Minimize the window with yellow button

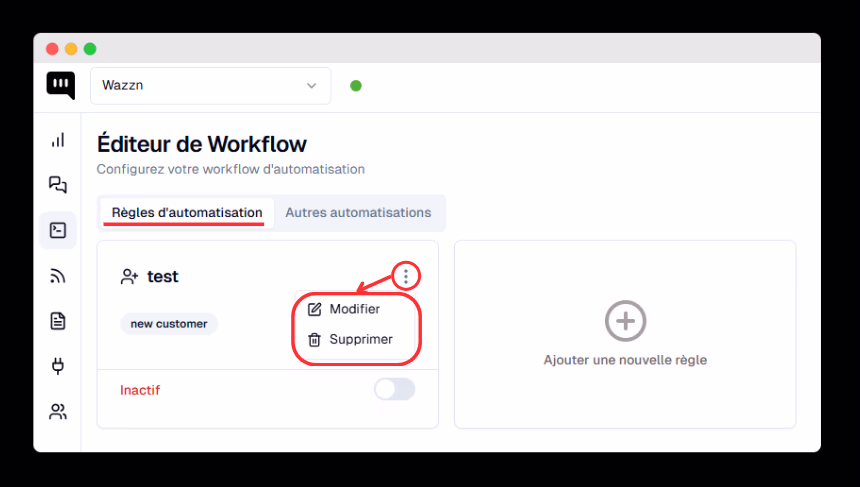(x=71, y=49)
